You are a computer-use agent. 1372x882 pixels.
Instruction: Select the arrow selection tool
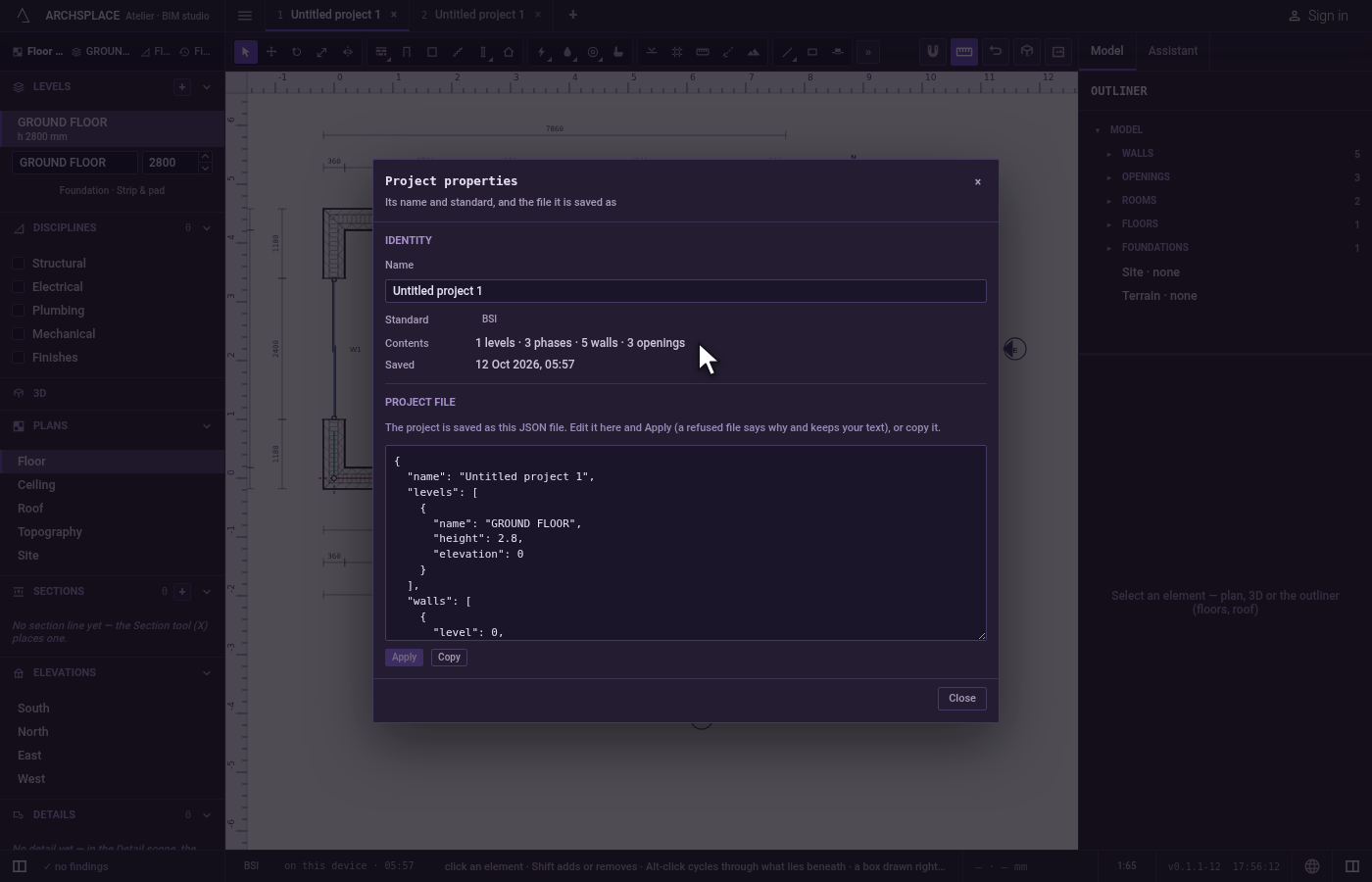click(x=246, y=52)
